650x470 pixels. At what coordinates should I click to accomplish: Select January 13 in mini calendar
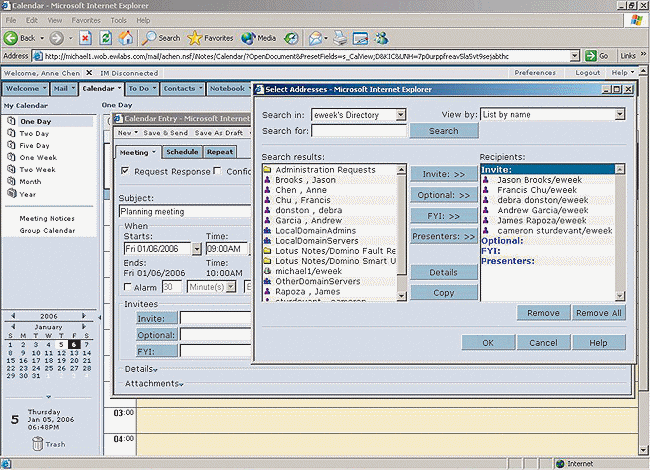tap(74, 353)
